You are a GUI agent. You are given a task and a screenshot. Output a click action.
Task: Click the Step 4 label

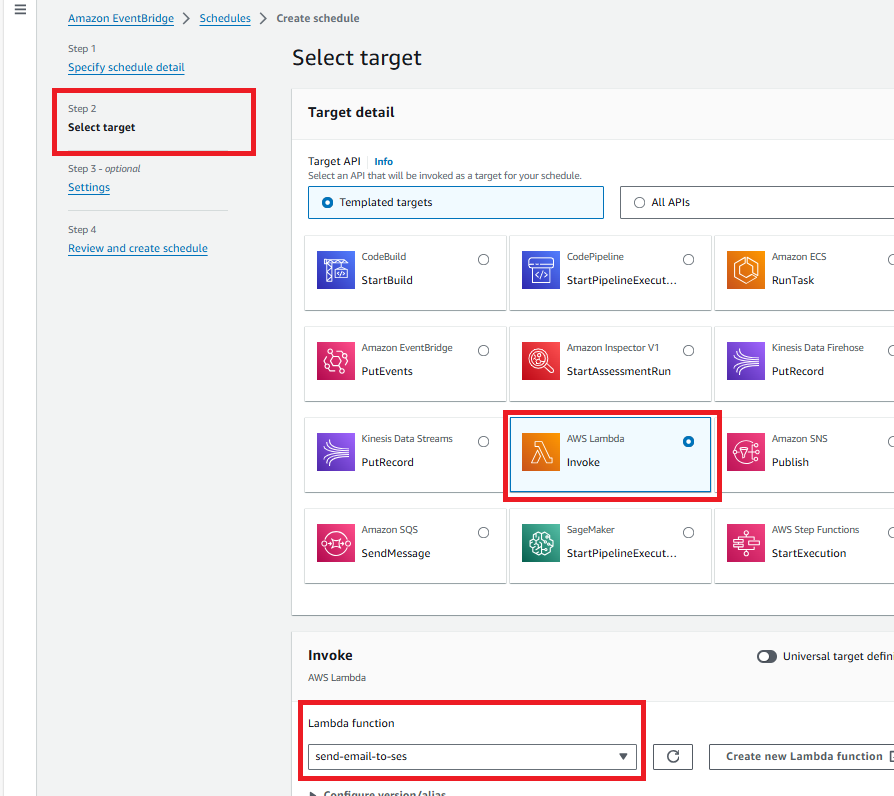pyautogui.click(x=82, y=230)
